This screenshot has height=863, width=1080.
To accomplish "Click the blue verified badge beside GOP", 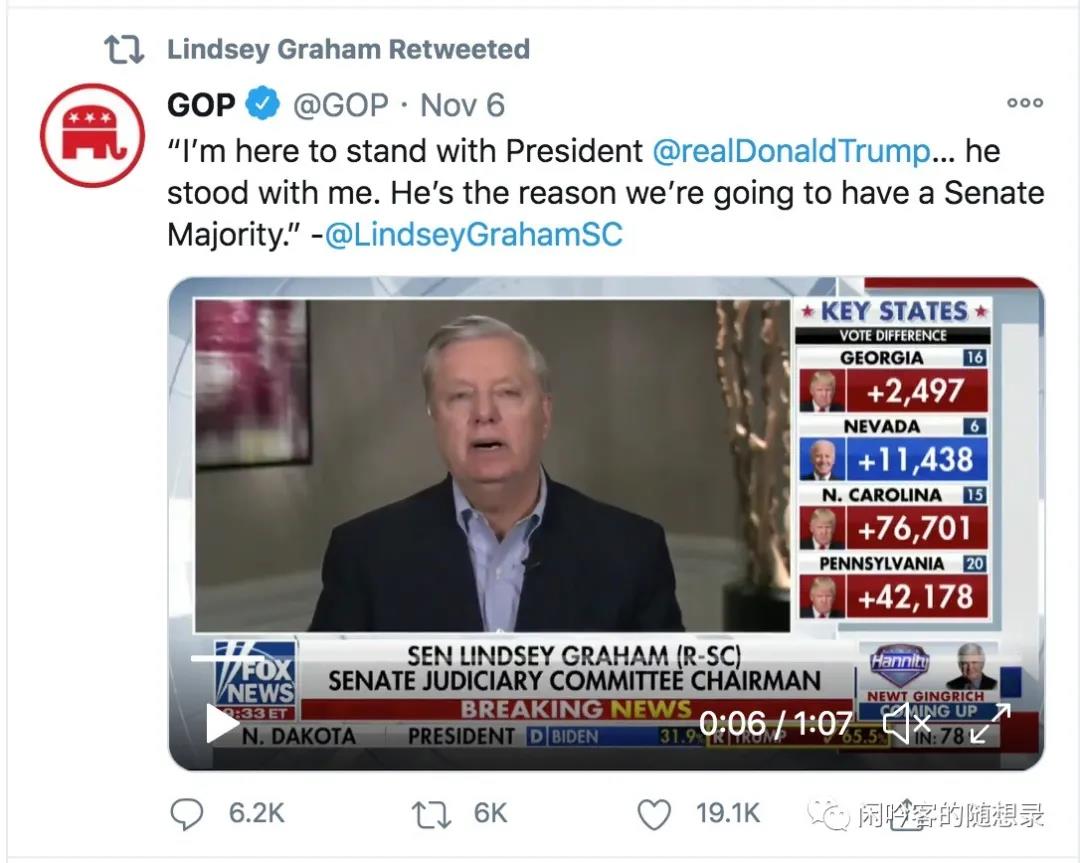I will [x=264, y=105].
